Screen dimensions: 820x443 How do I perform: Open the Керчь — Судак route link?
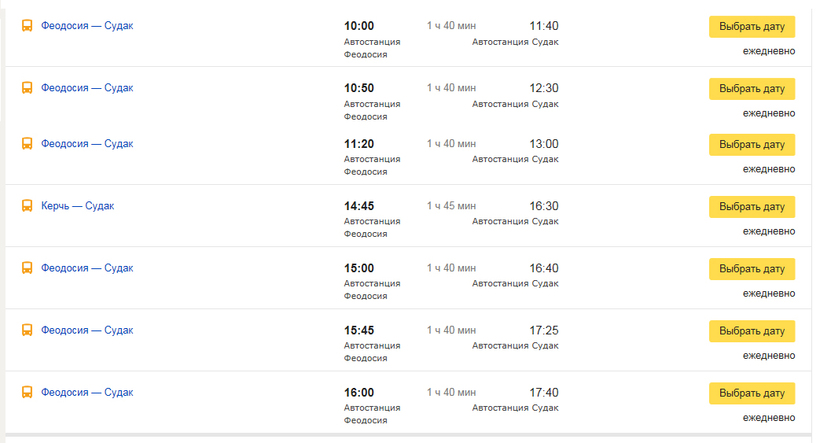click(78, 206)
